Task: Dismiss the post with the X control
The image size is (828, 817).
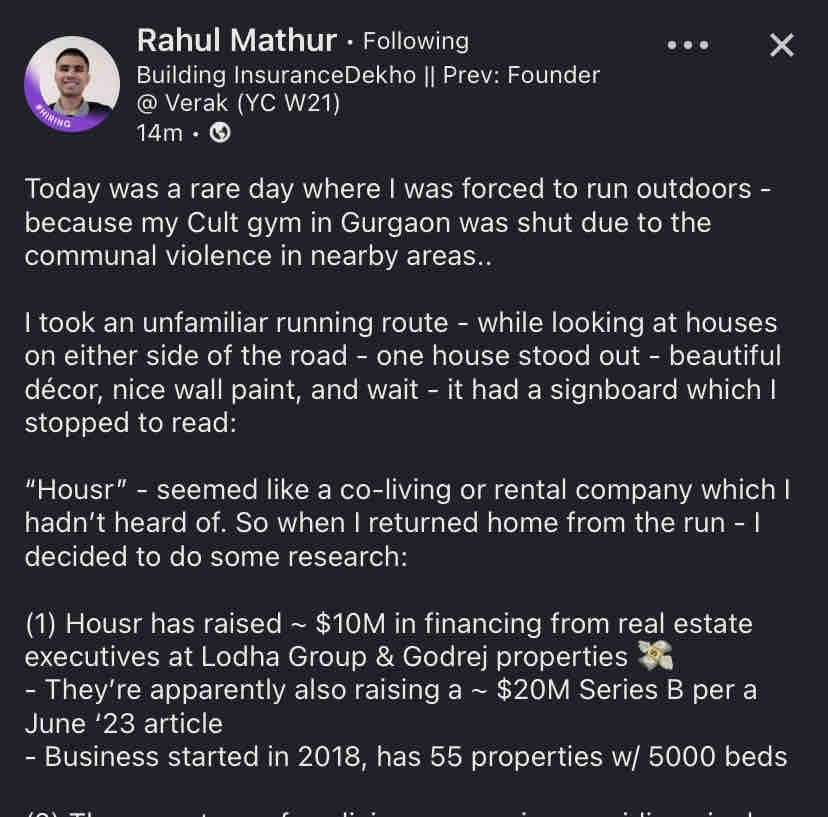Action: point(781,44)
